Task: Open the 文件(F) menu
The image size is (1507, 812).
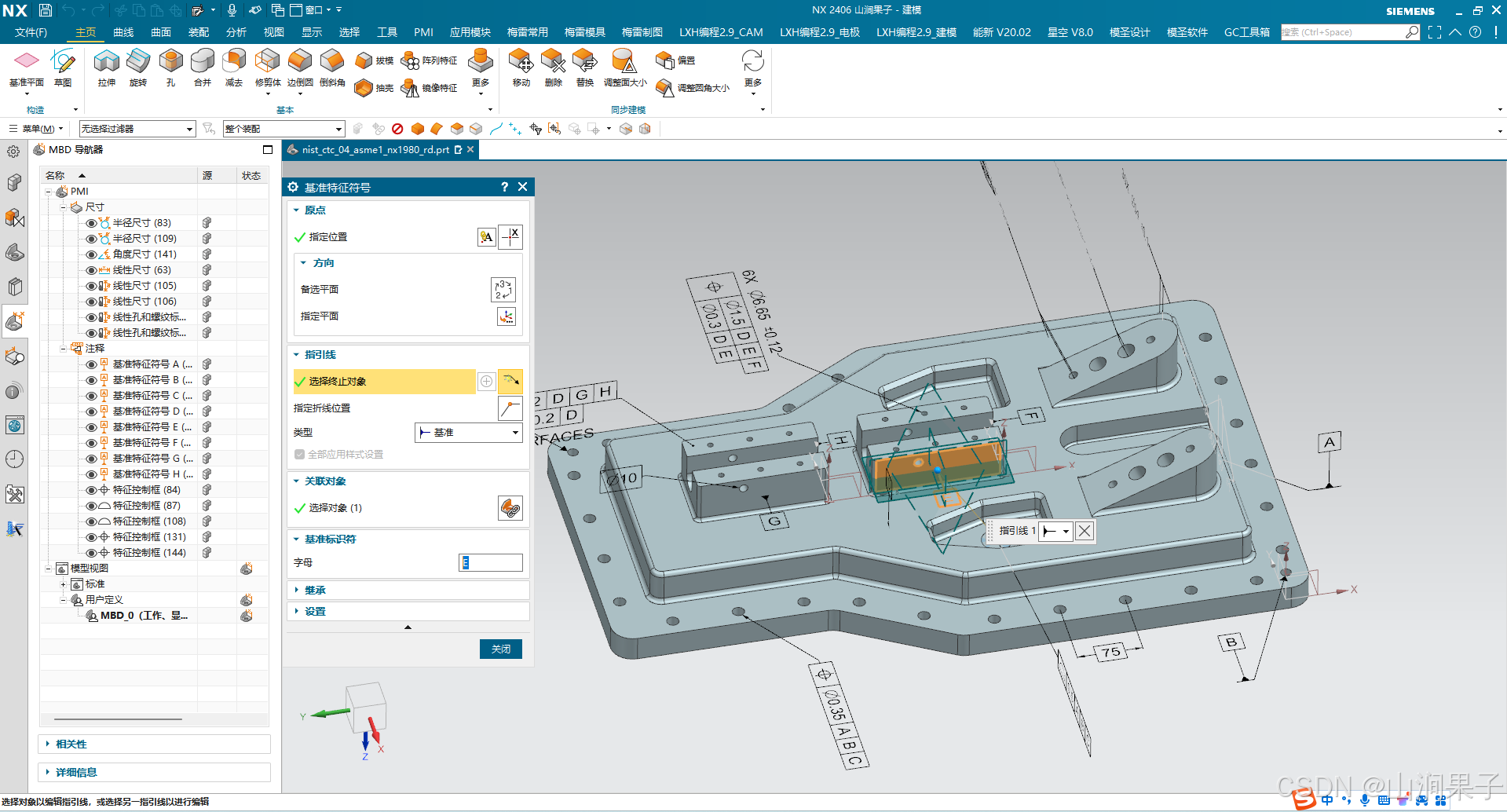Action: pos(31,32)
